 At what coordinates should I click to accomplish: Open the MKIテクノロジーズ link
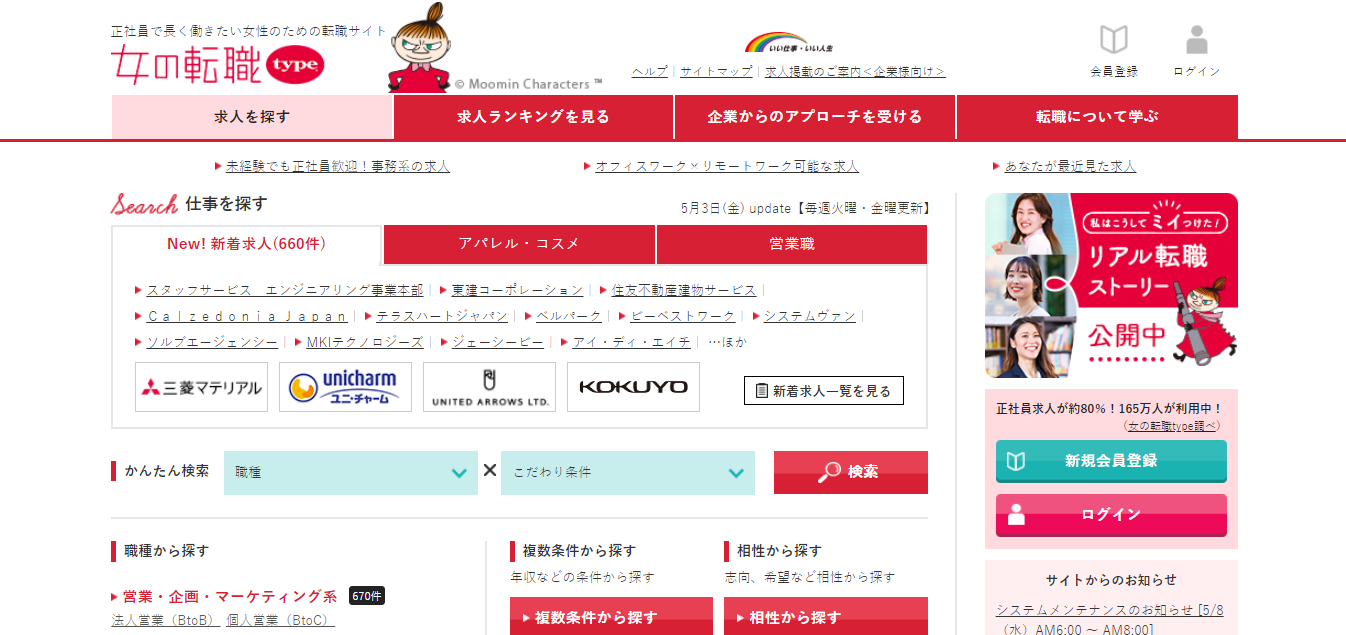365,342
